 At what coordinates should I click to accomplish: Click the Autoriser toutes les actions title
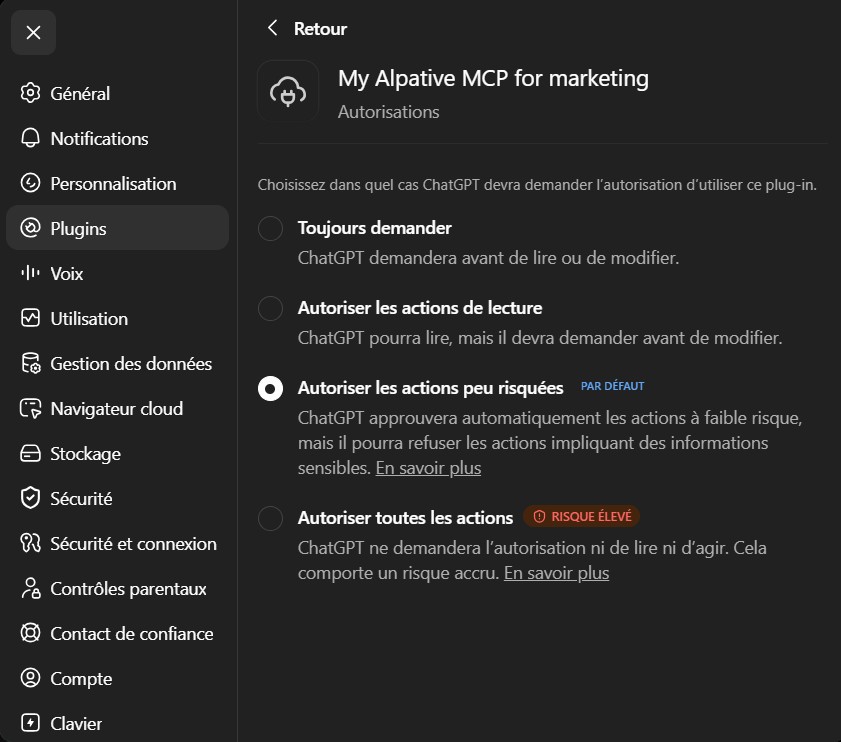coord(405,518)
